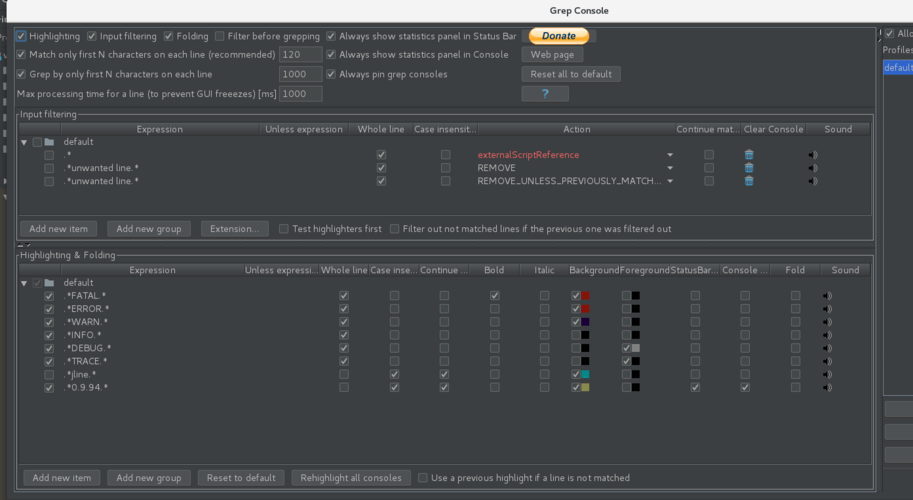Select the default profile in Profiles list
913x500 pixels.
tap(898, 68)
